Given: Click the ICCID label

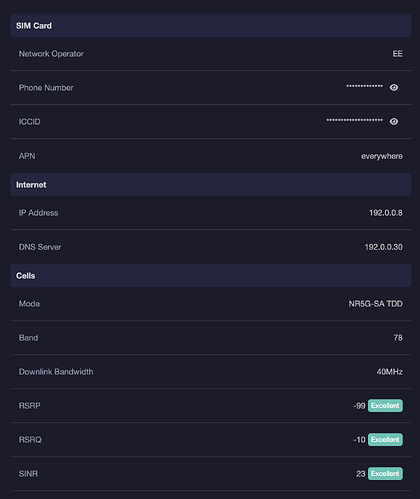Looking at the screenshot, I should coord(29,122).
